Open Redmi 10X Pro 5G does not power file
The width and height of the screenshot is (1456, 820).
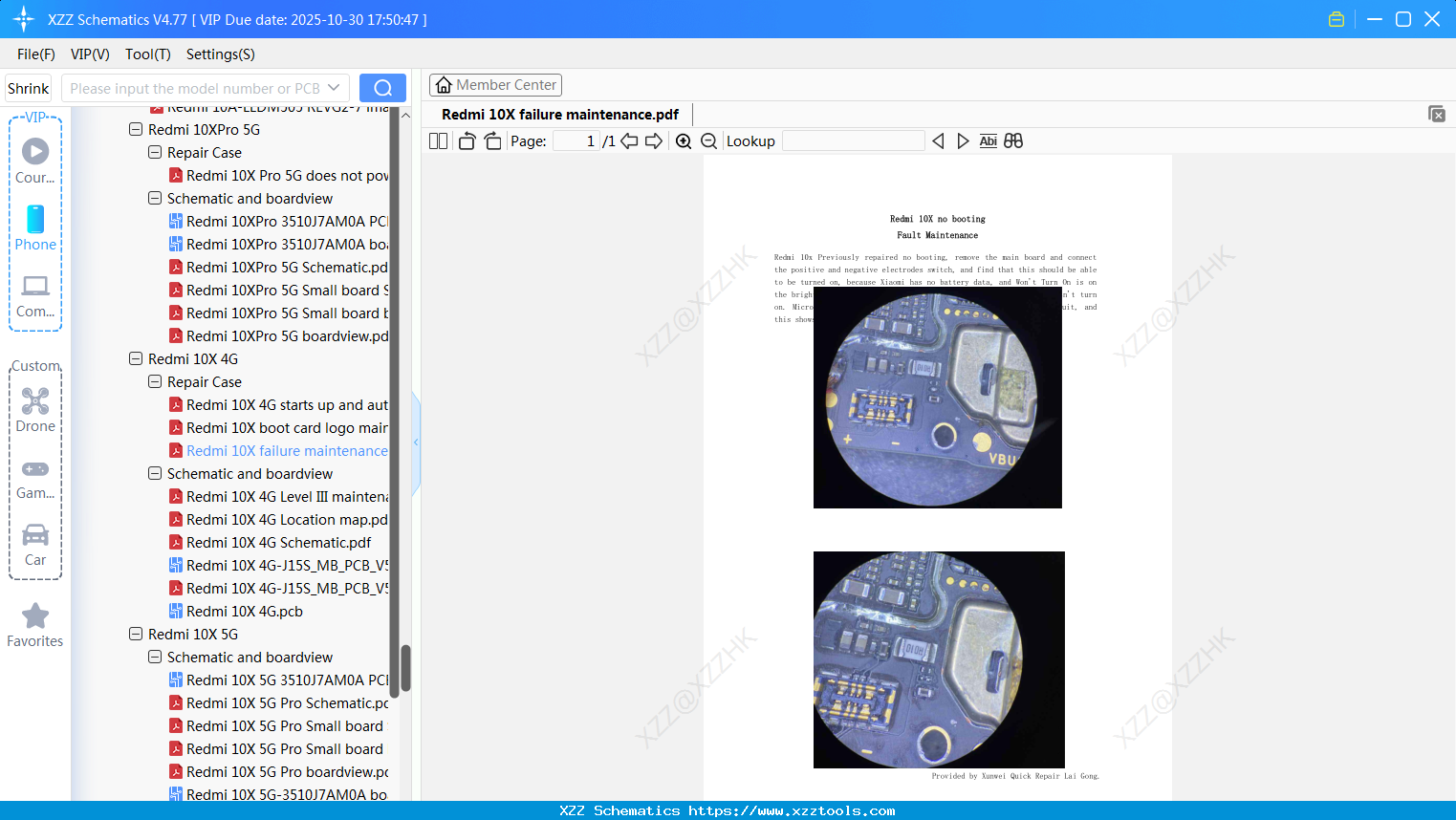278,175
